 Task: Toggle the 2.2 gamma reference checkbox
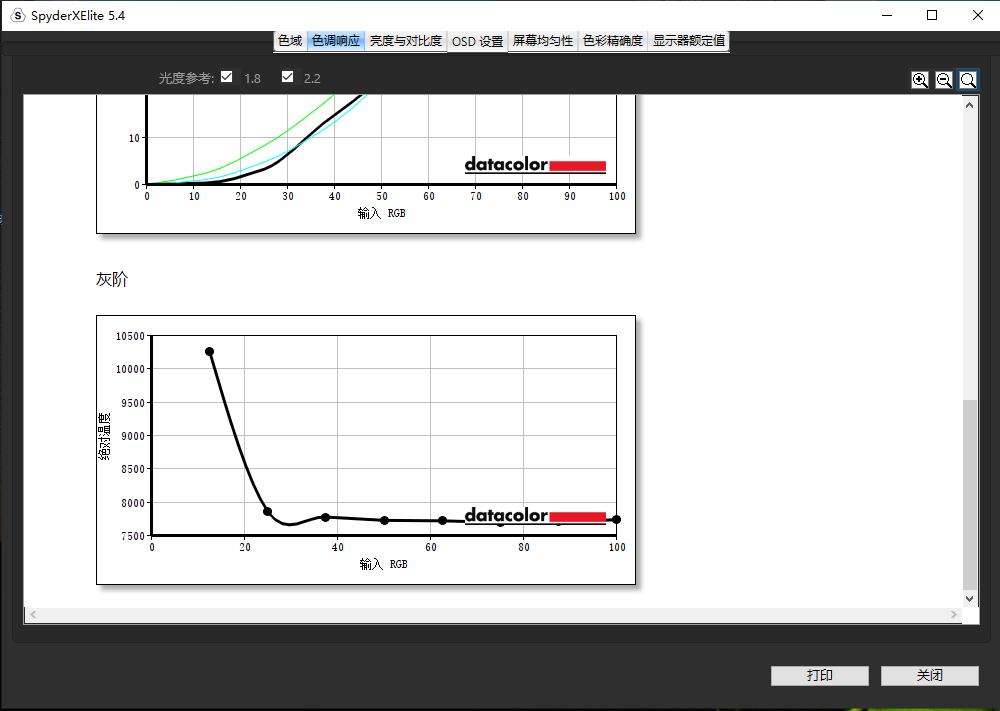(x=288, y=77)
